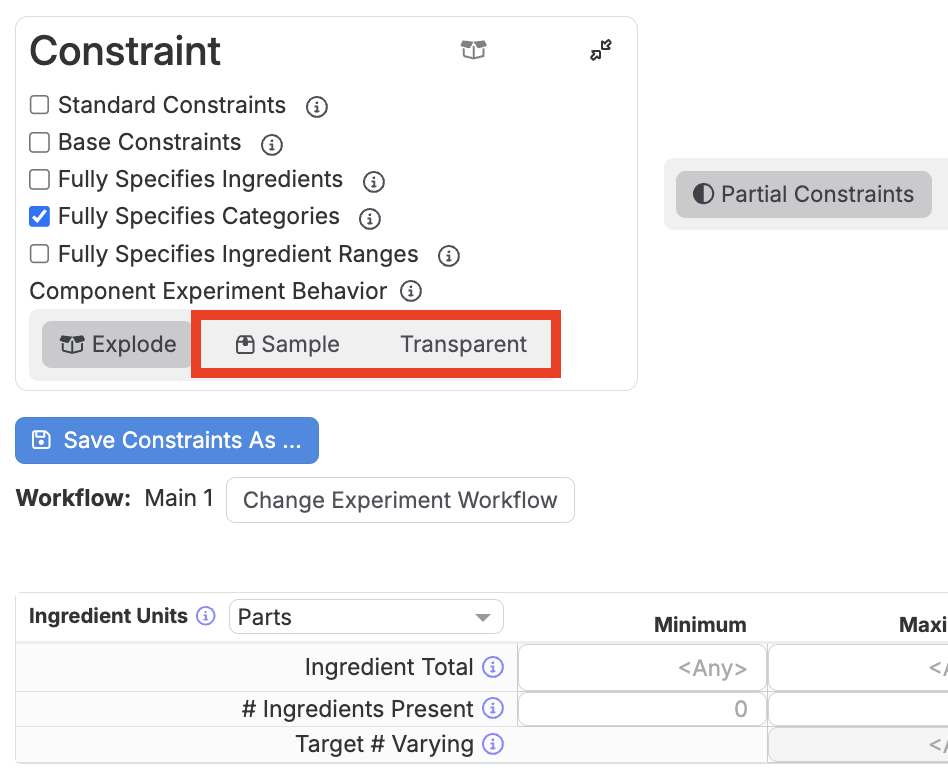
Task: Switch behavior to Sample
Action: point(288,345)
